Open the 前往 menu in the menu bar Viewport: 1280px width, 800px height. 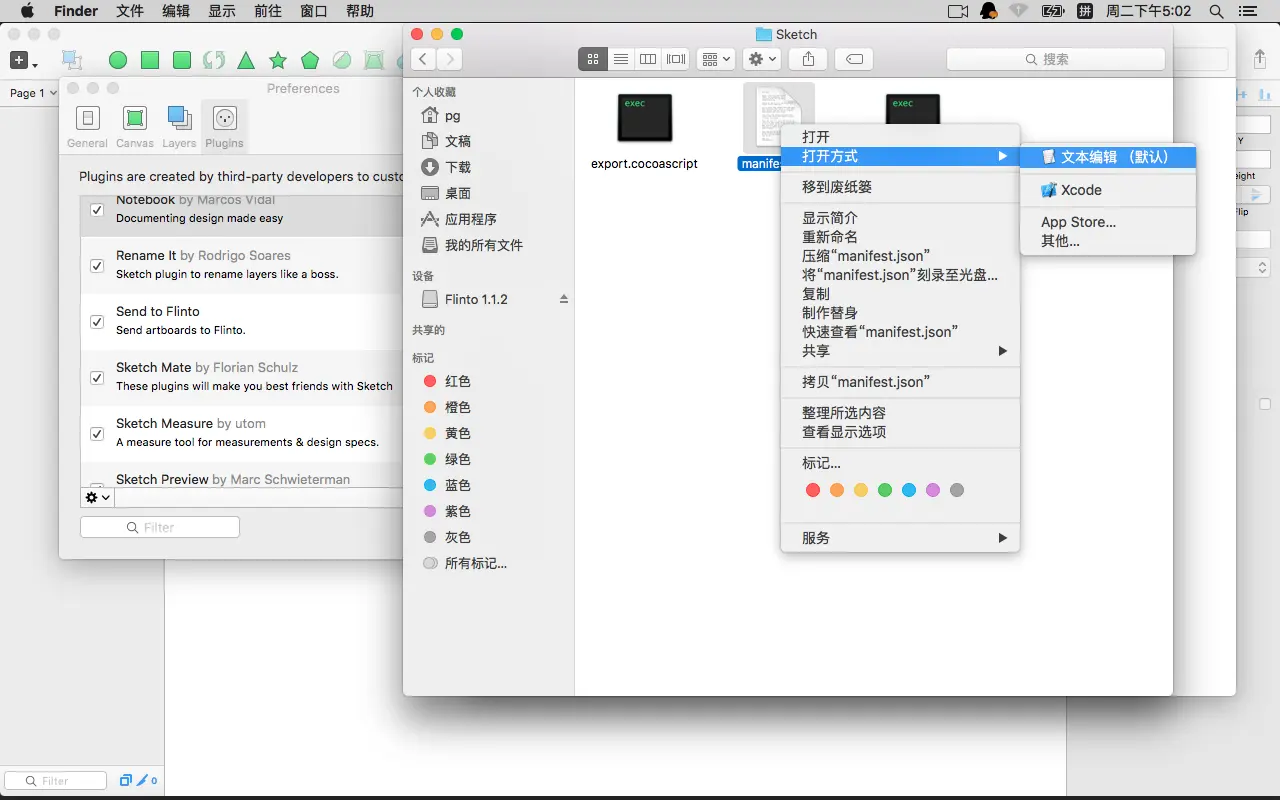(x=268, y=11)
